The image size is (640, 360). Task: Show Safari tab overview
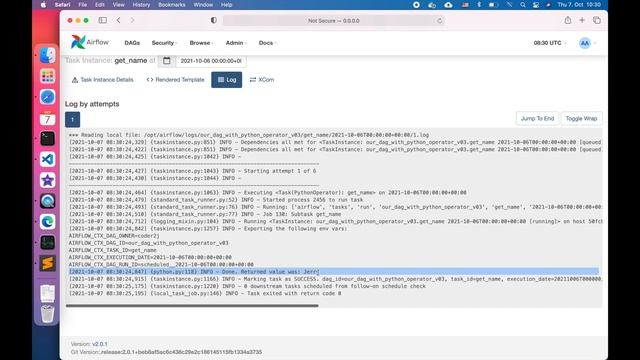click(x=597, y=20)
